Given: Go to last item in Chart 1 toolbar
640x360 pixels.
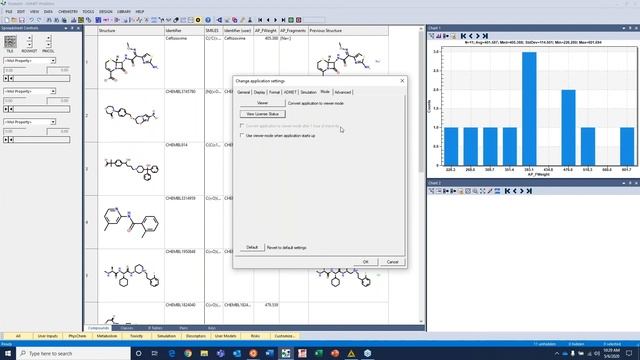Looking at the screenshot, I should 485,36.
